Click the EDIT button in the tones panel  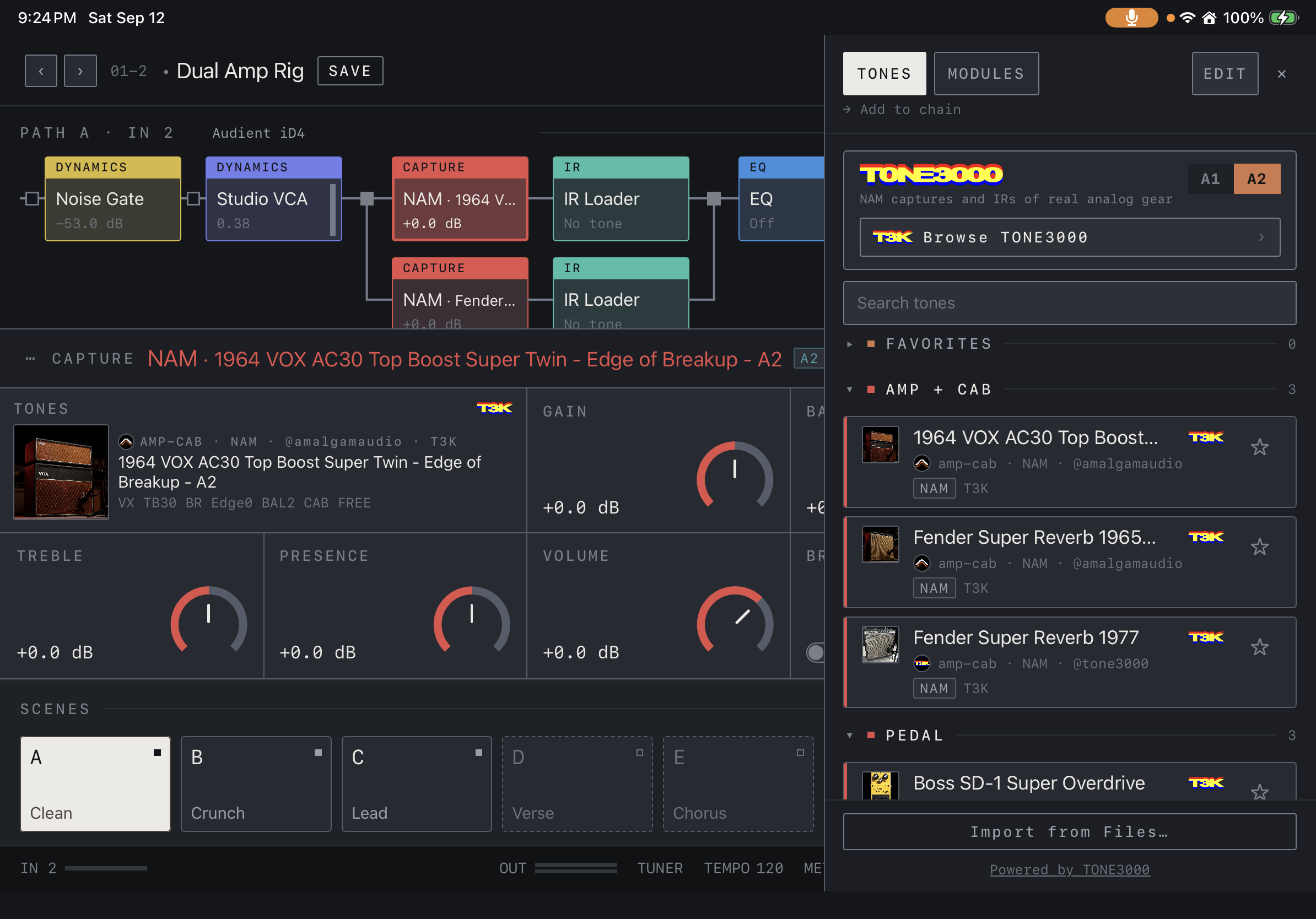[x=1225, y=73]
